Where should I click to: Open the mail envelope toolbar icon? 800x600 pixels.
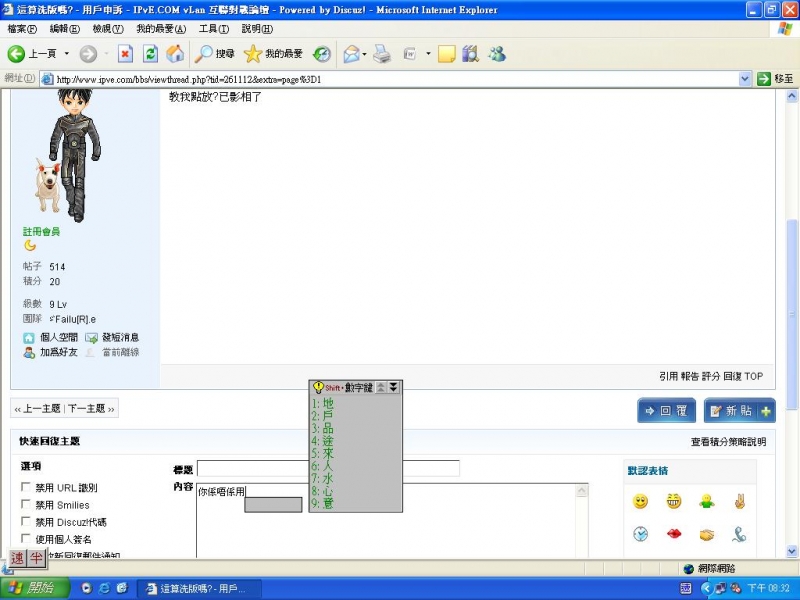tap(352, 54)
